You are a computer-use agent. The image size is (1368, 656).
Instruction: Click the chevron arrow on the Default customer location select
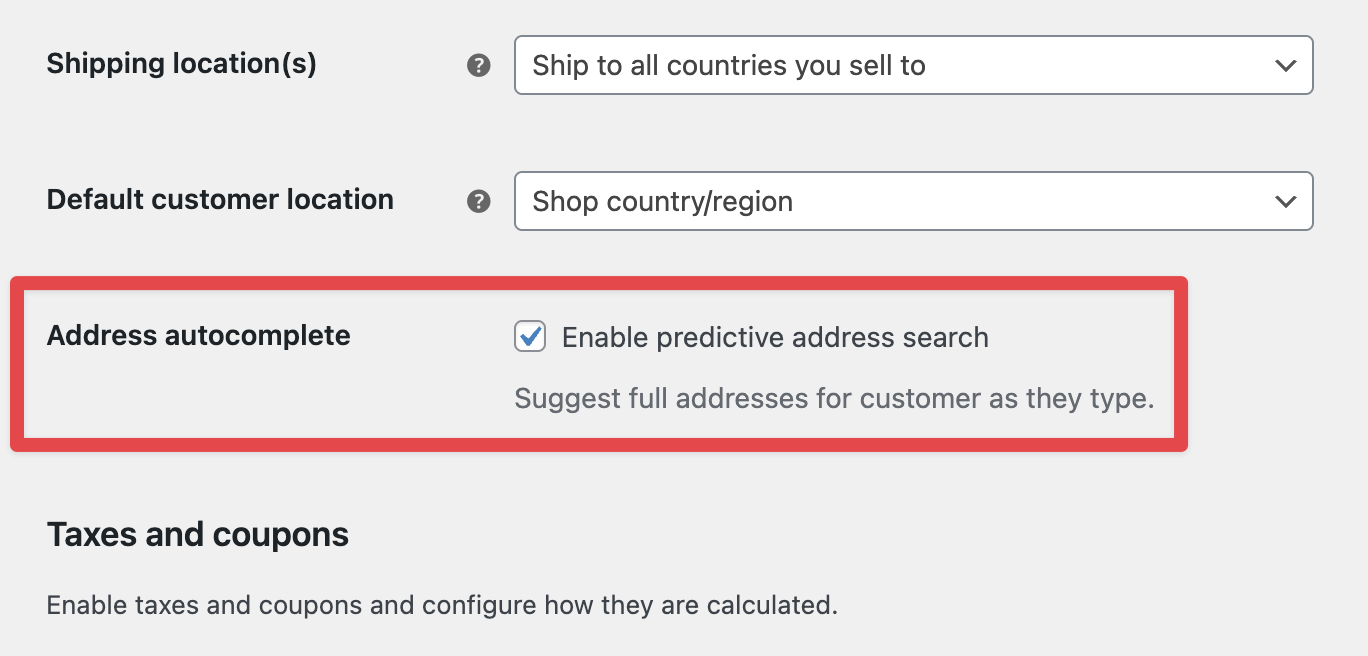[1286, 201]
